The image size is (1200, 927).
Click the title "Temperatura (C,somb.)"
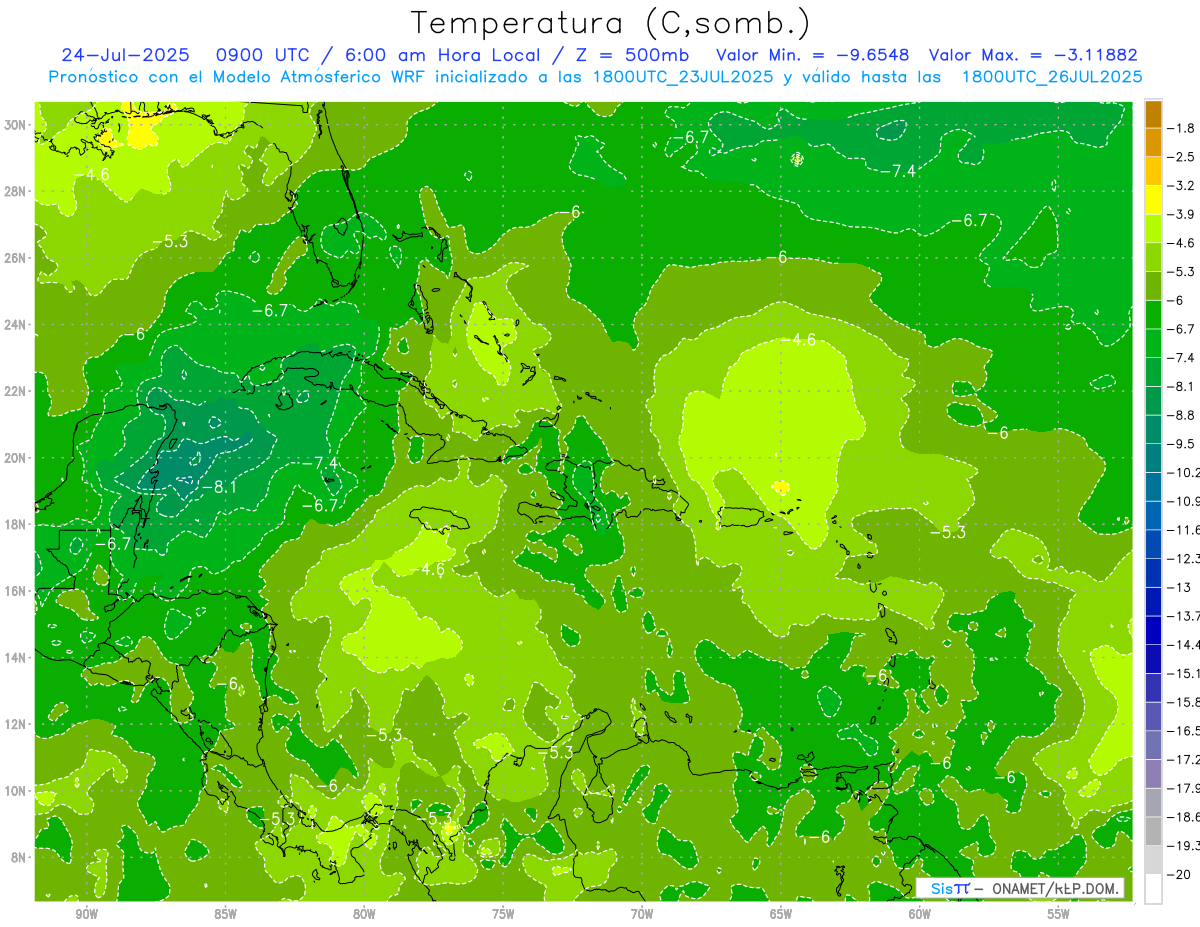click(x=610, y=23)
